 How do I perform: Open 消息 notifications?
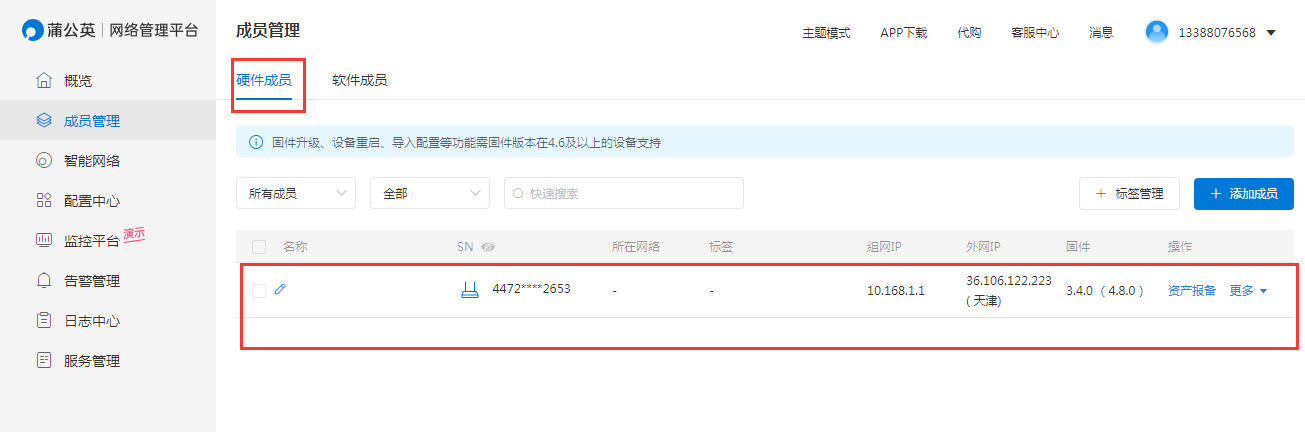pyautogui.click(x=1101, y=32)
